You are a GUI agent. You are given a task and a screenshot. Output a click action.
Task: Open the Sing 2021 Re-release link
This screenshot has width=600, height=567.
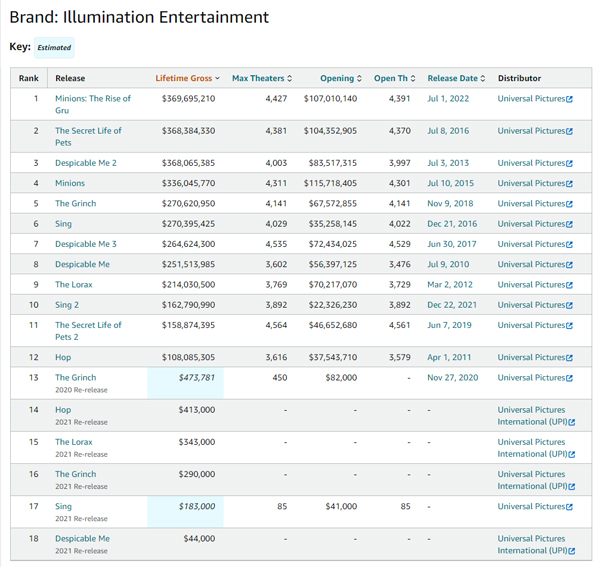(x=63, y=506)
